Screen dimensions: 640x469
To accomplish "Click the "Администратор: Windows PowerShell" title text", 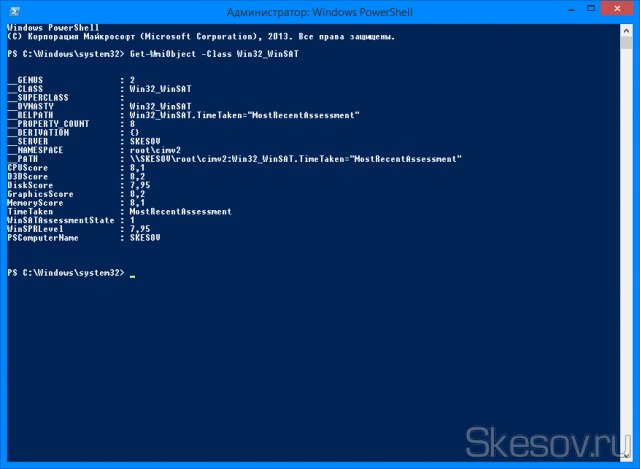I will 319,11.
